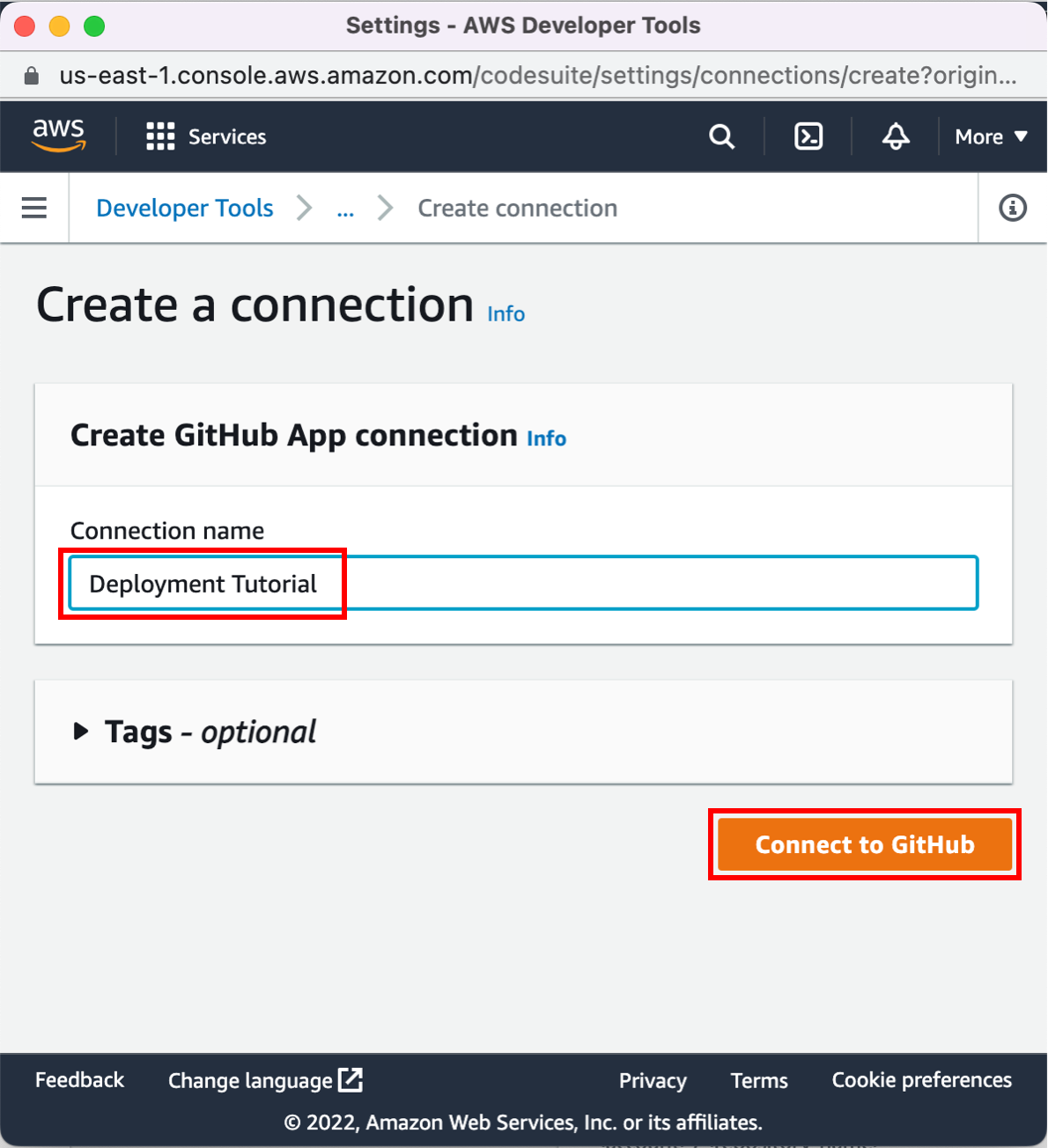Viewport: 1048px width, 1148px height.
Task: Toggle the hamburger side navigation menu
Action: 34,208
